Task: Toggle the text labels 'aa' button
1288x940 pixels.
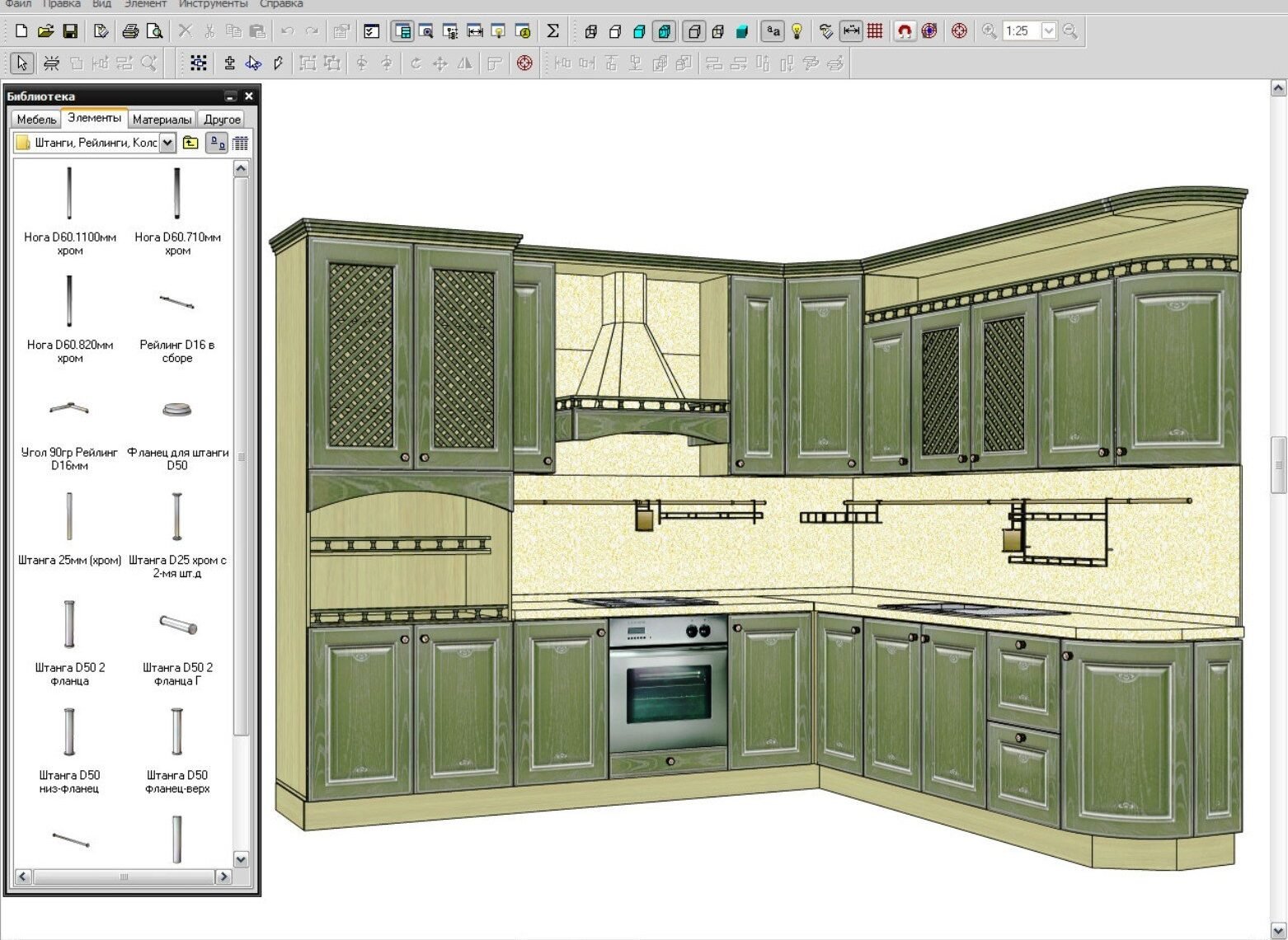Action: click(773, 31)
